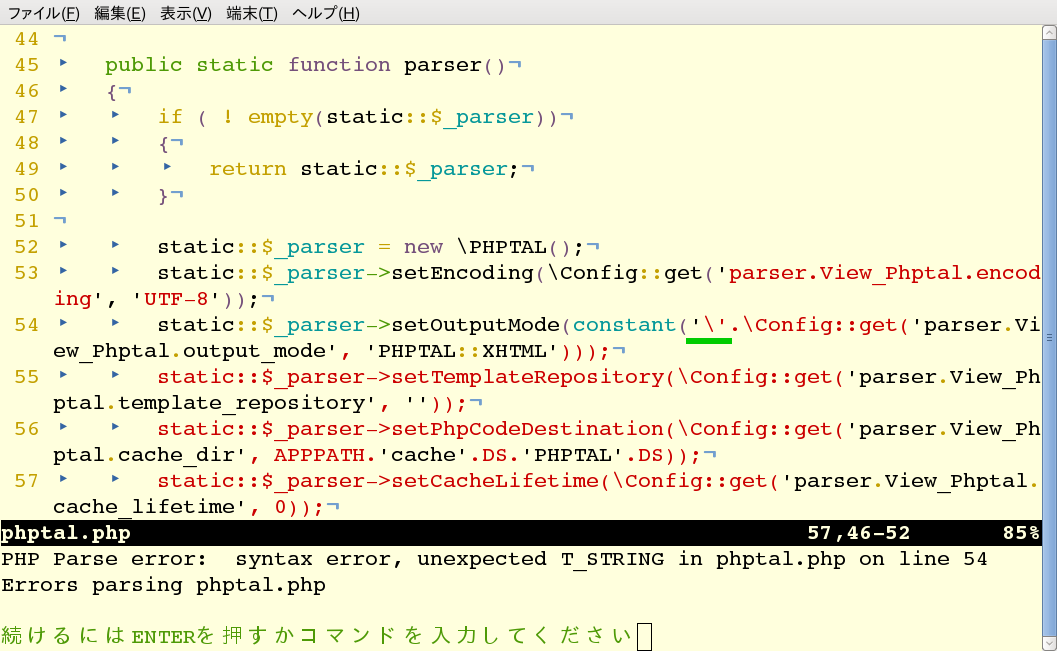
Task: Click closing brace on line 50
Action: (163, 195)
